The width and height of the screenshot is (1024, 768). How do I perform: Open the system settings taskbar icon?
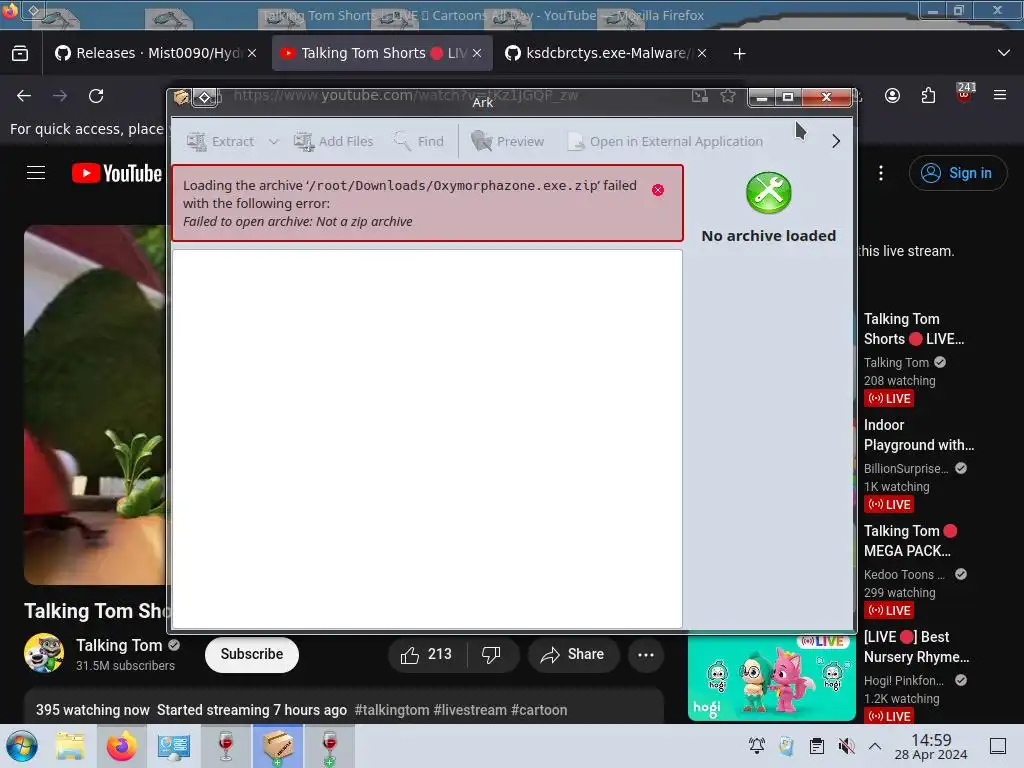(x=173, y=746)
